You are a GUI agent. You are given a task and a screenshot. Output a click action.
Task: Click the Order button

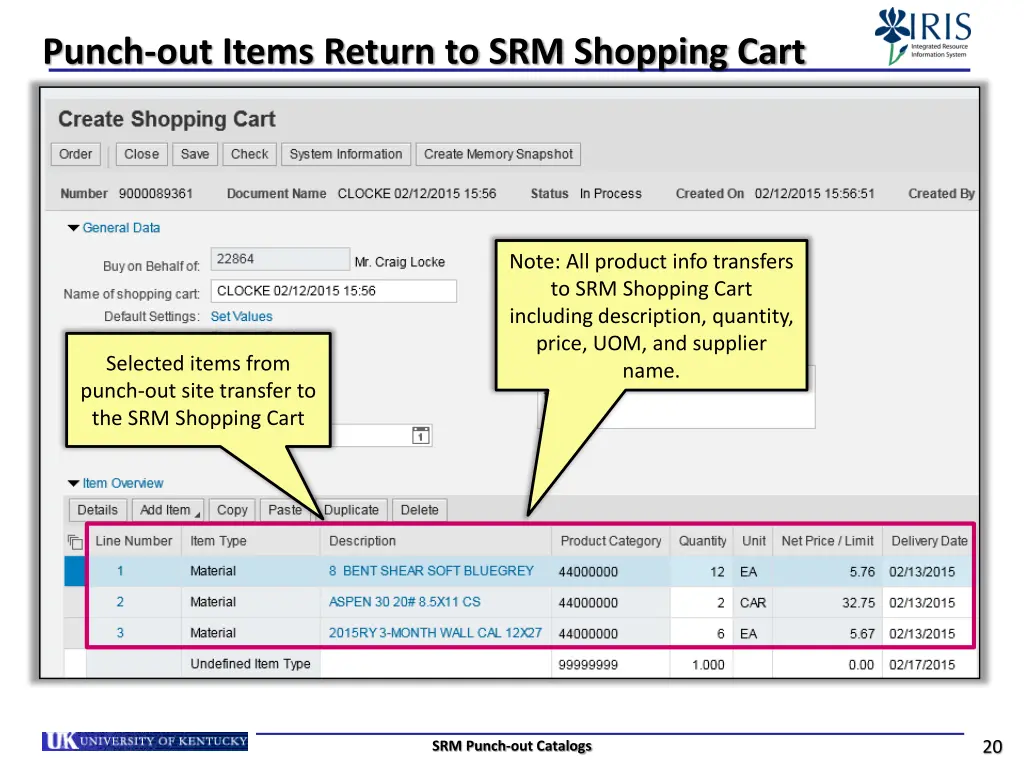point(76,154)
